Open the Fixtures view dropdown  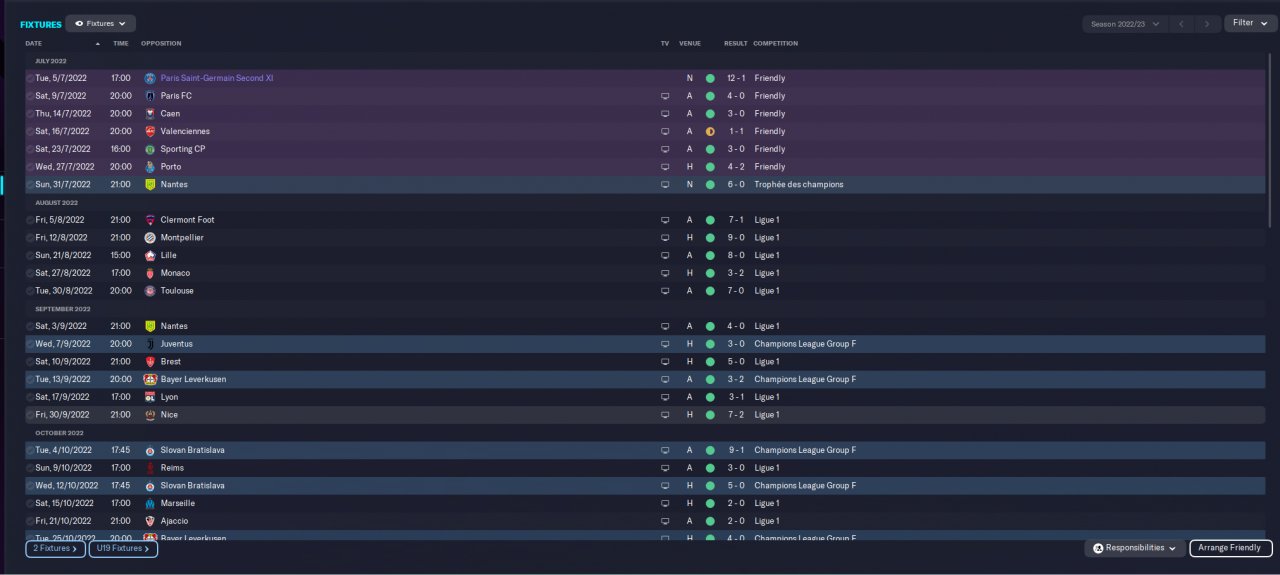pyautogui.click(x=101, y=23)
